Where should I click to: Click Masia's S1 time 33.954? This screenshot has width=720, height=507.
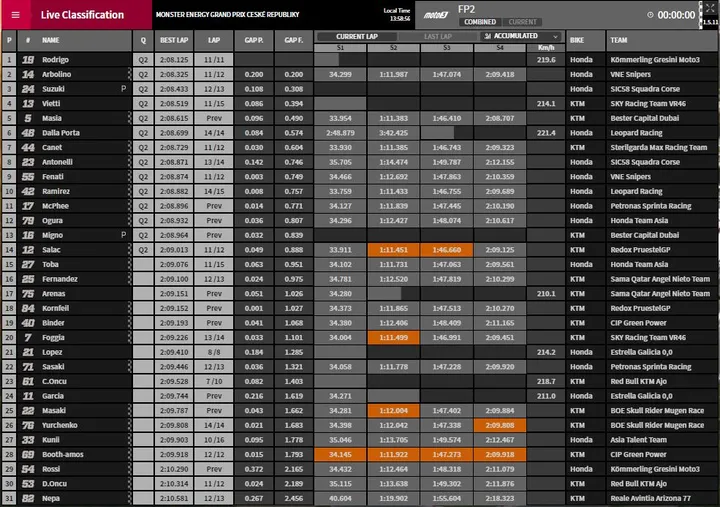click(340, 118)
